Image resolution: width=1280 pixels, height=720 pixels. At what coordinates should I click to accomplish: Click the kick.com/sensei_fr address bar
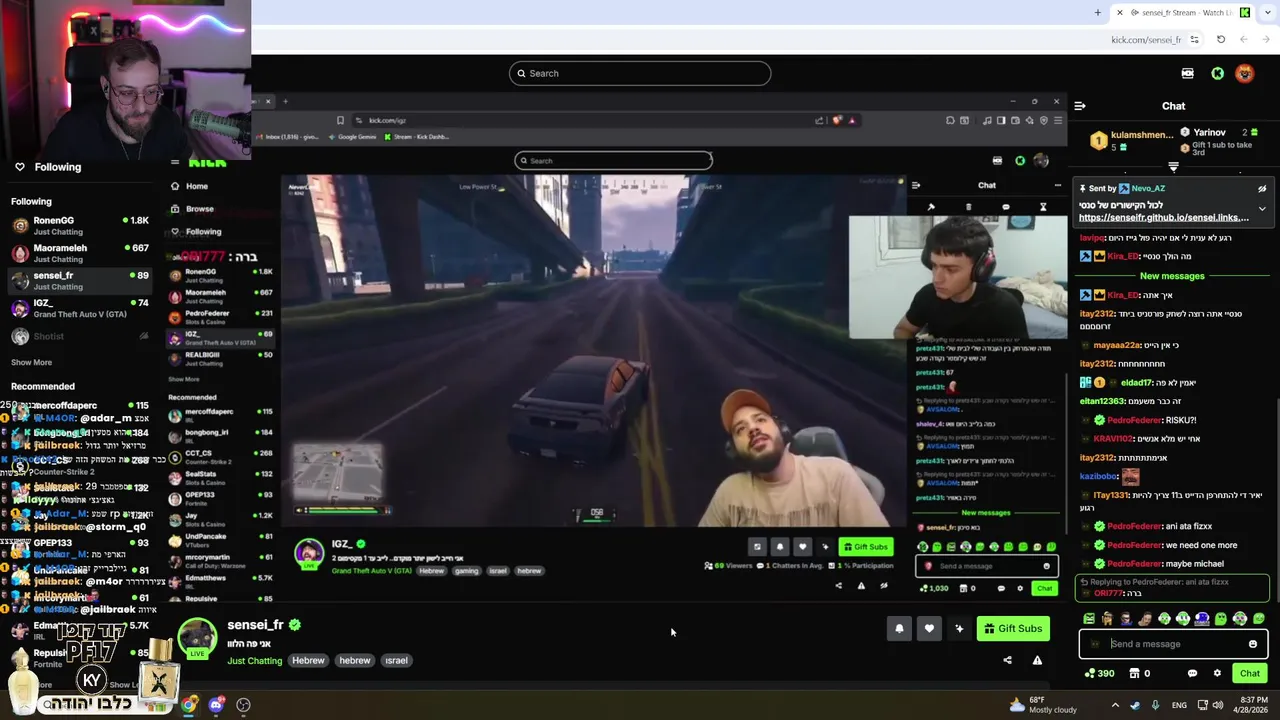1146,40
